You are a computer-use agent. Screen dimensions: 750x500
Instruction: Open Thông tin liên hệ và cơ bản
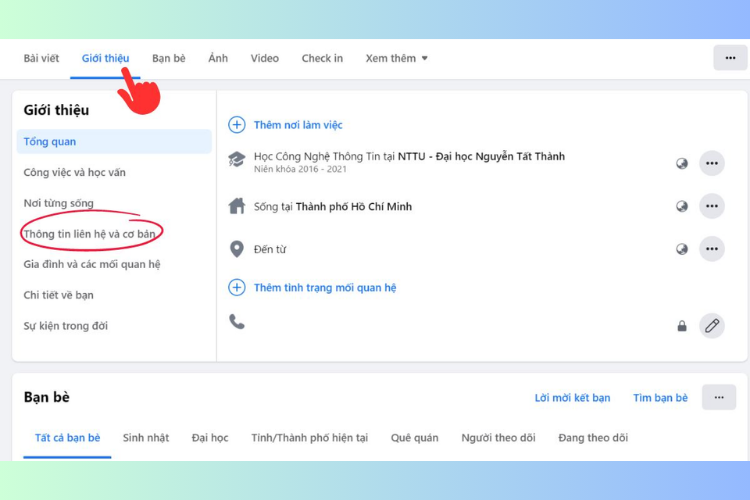[x=89, y=234]
